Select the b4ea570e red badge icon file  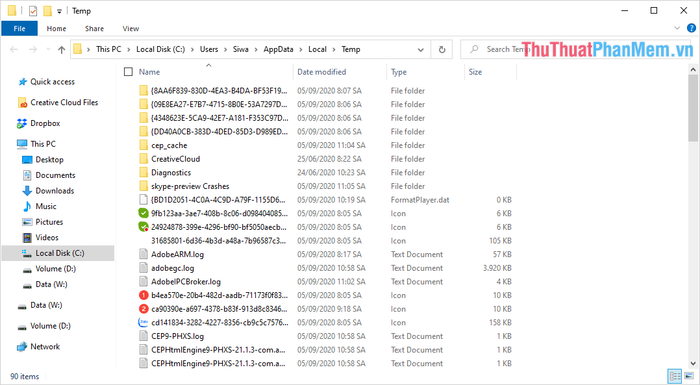143,295
